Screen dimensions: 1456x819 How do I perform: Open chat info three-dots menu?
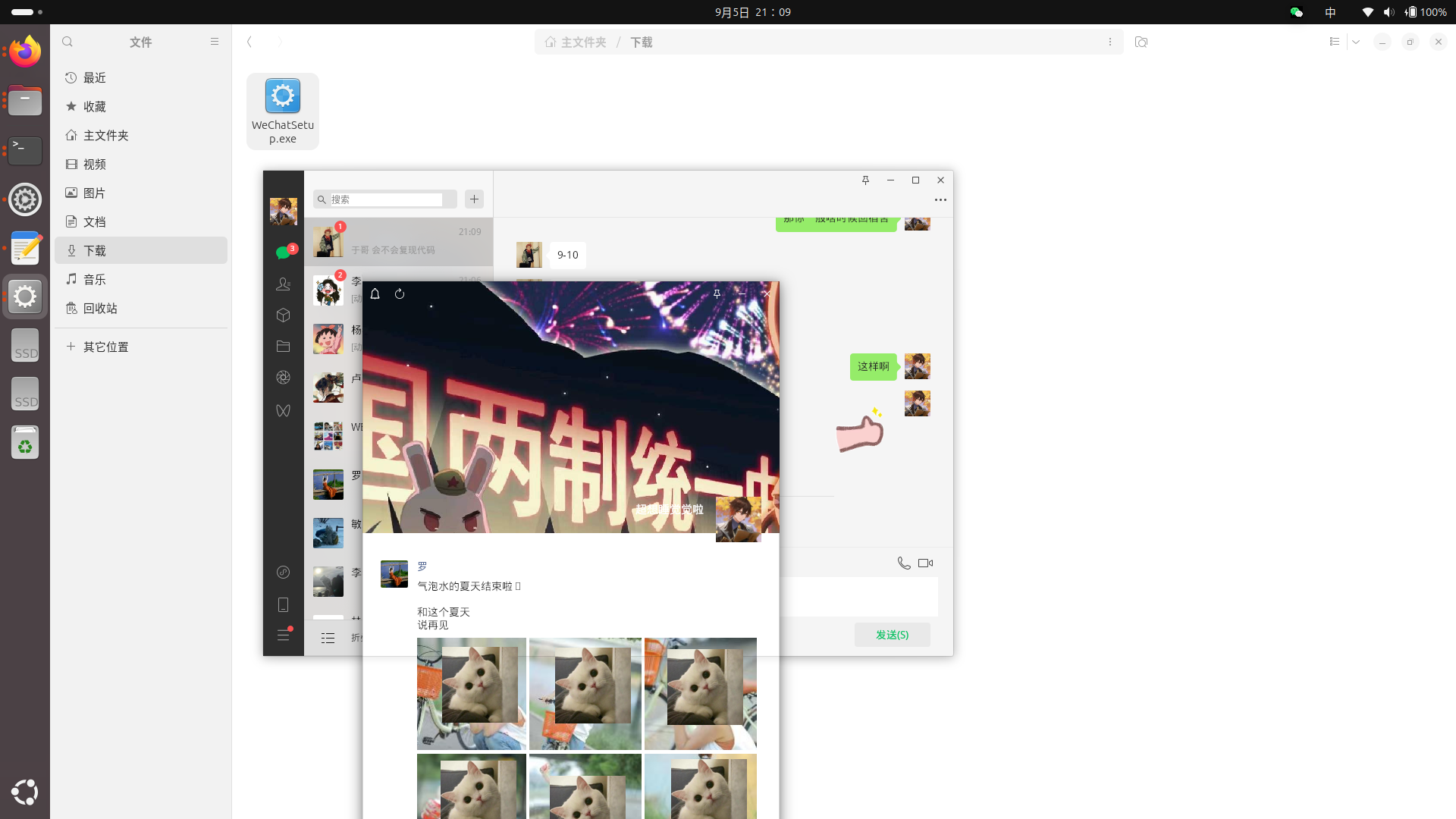pos(940,200)
